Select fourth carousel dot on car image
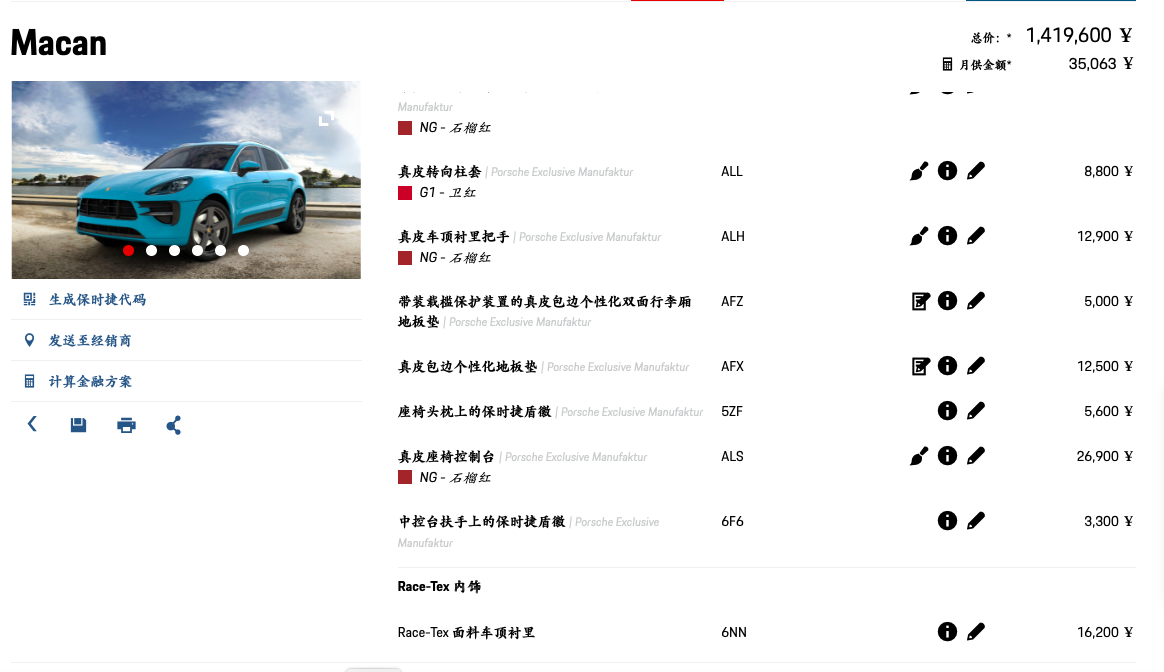1164x672 pixels. pyautogui.click(x=197, y=250)
